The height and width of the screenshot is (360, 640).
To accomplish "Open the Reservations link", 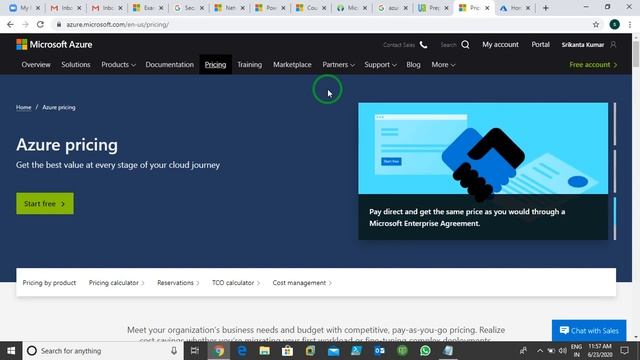I will [x=178, y=283].
